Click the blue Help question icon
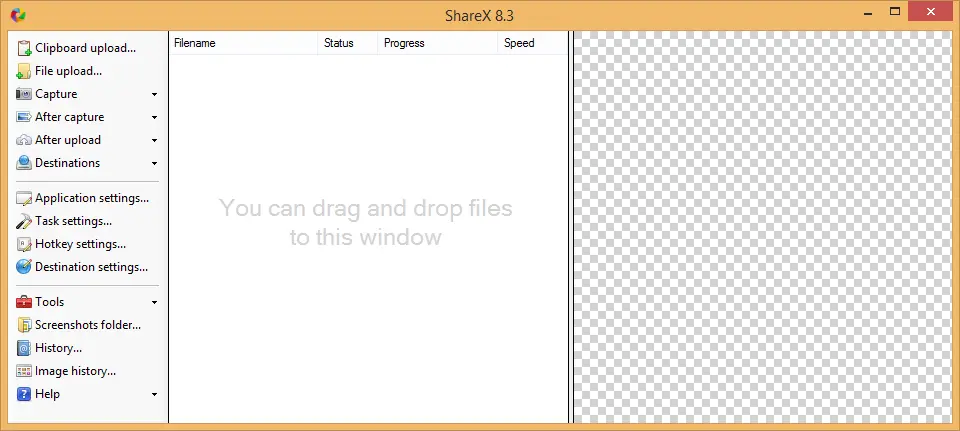Viewport: 960px width, 431px height. pyautogui.click(x=24, y=394)
